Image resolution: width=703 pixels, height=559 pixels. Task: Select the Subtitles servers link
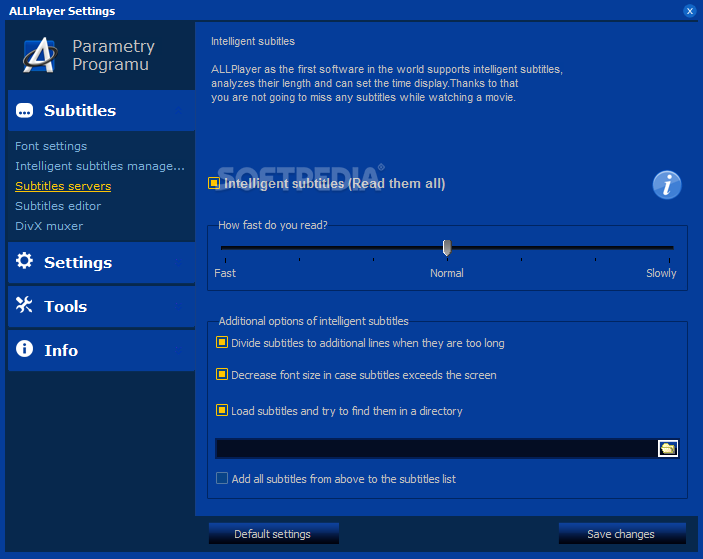point(63,186)
